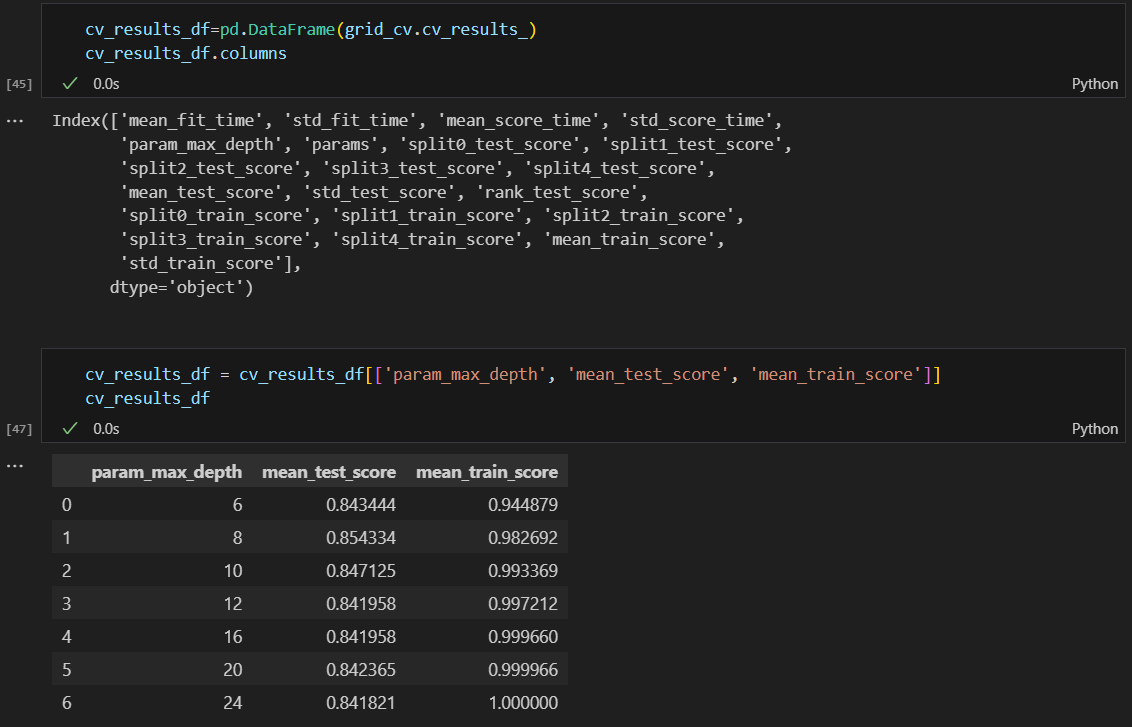Viewport: 1132px width, 727px height.
Task: Click row index 3 in the table
Action: pos(66,604)
